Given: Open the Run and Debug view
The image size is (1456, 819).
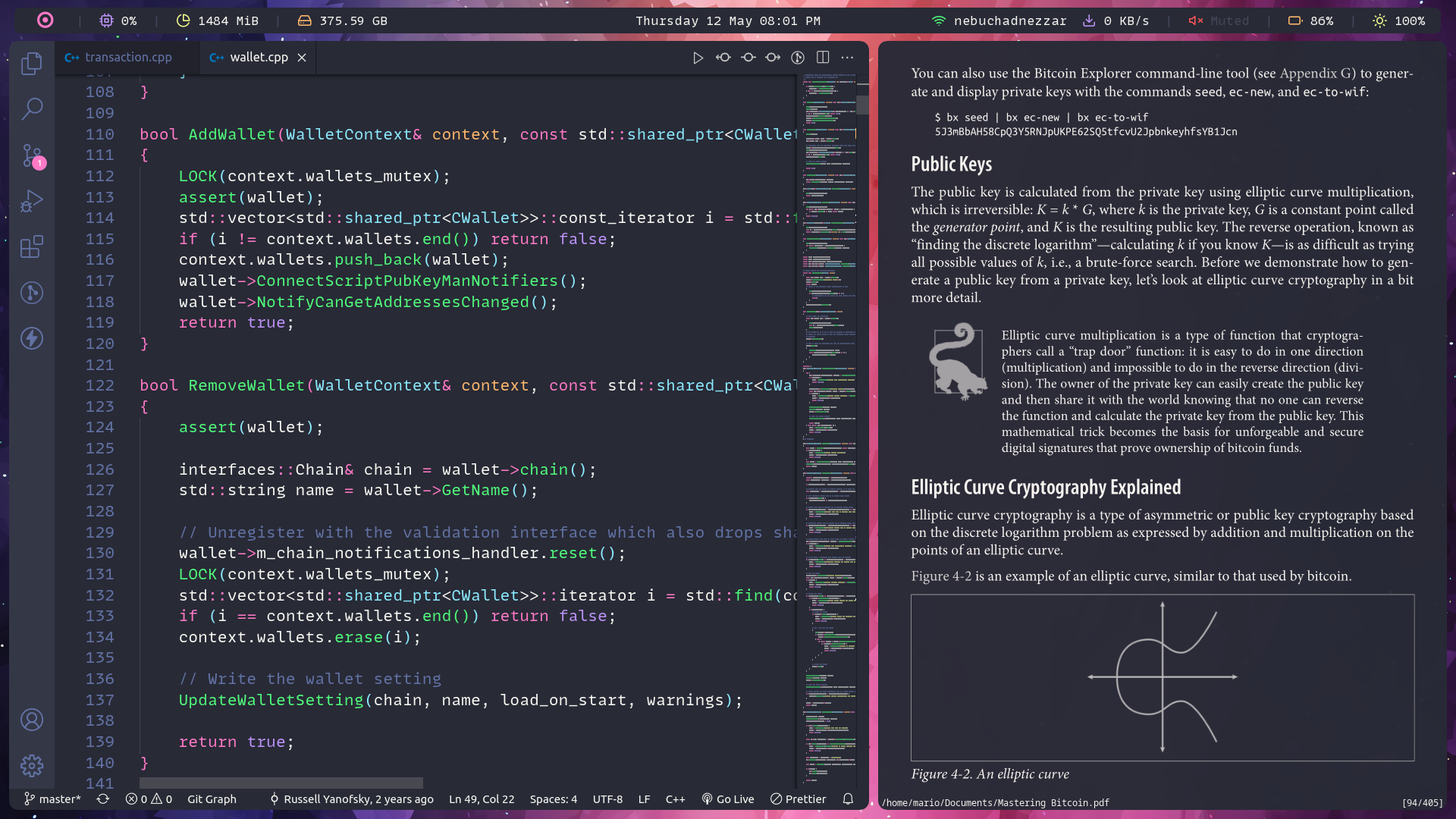Looking at the screenshot, I should pos(32,201).
